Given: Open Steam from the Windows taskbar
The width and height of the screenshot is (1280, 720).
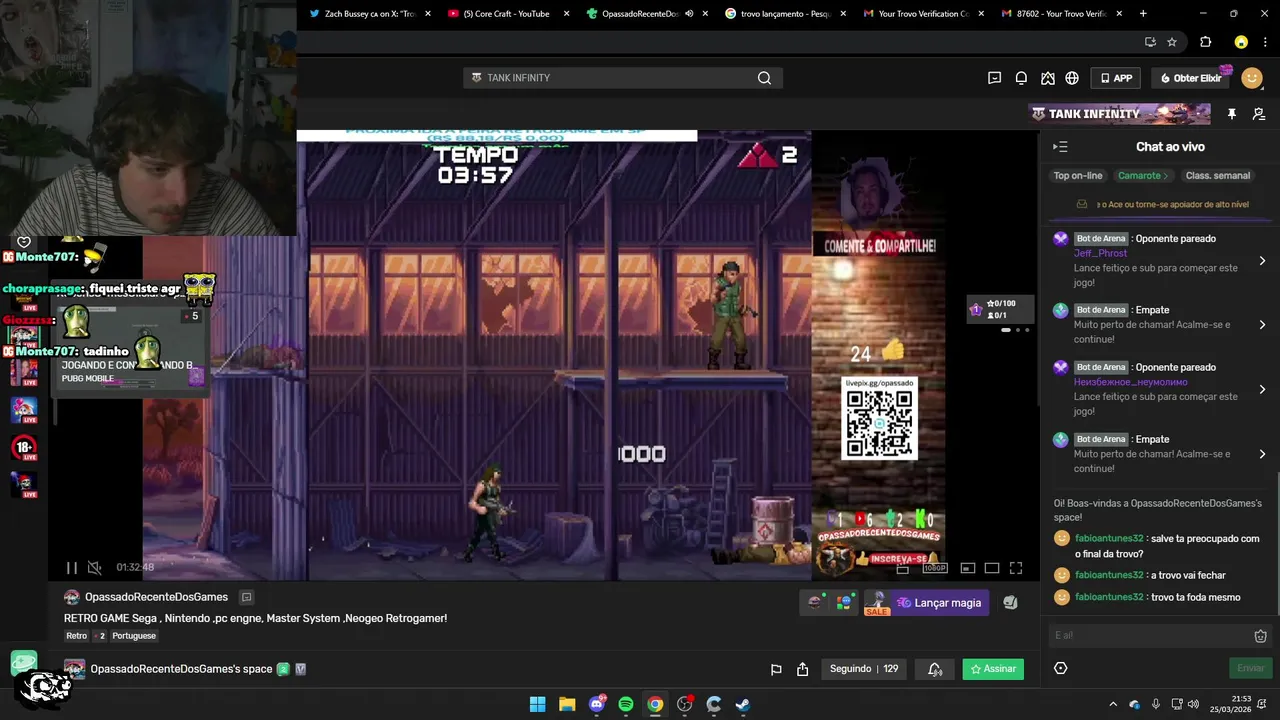Looking at the screenshot, I should point(743,704).
